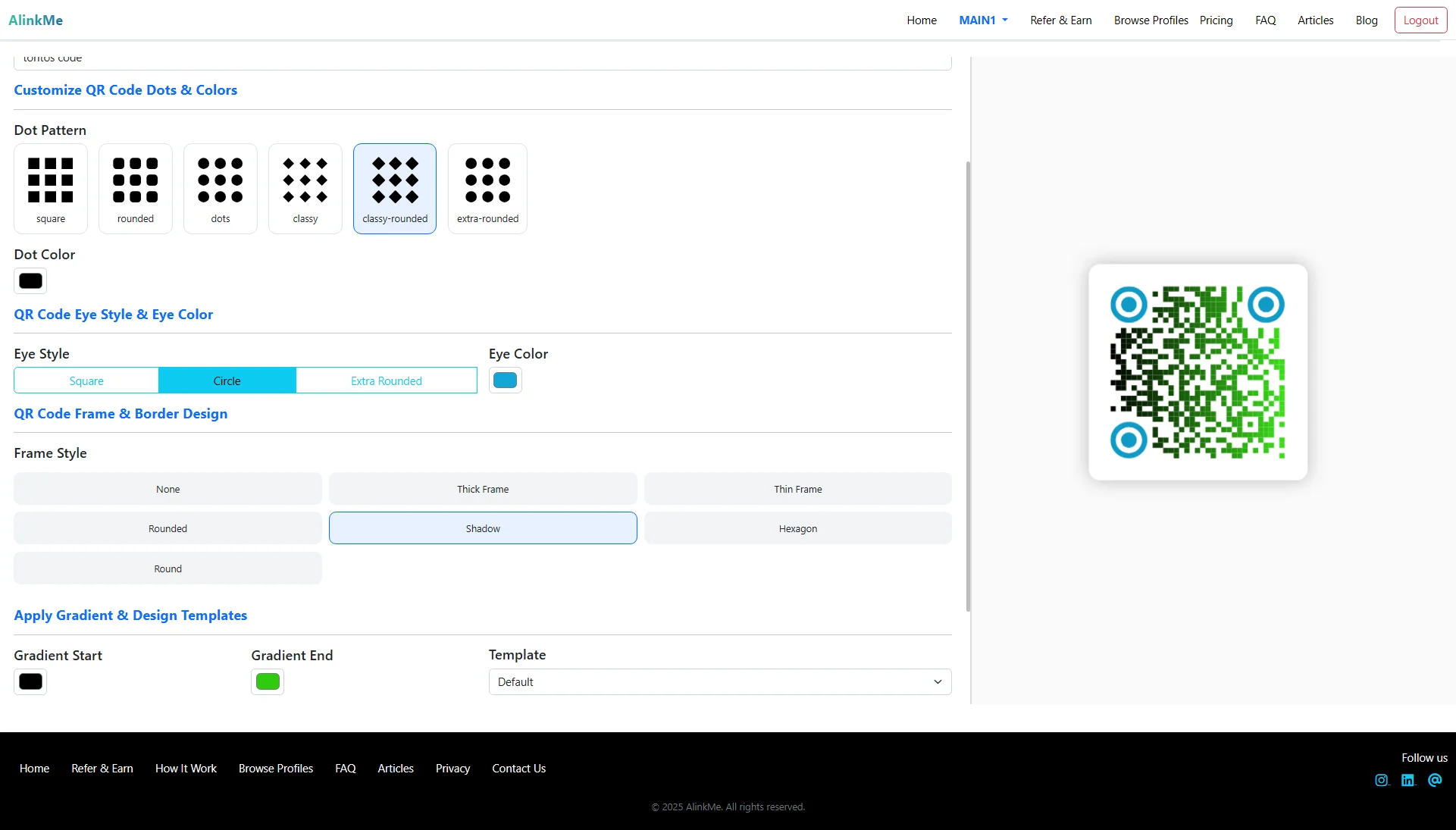The image size is (1456, 830).
Task: Choose the rounded dot pattern
Action: tap(135, 188)
